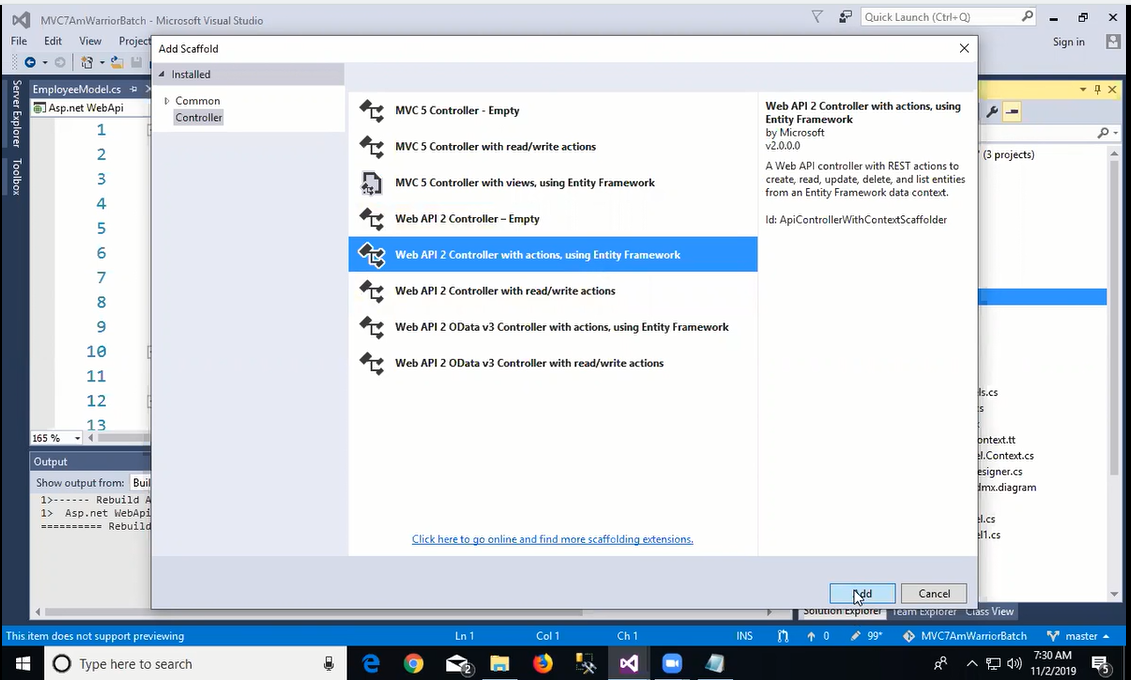
Task: Choose OData v3 read/write actions controller icon
Action: 371,363
